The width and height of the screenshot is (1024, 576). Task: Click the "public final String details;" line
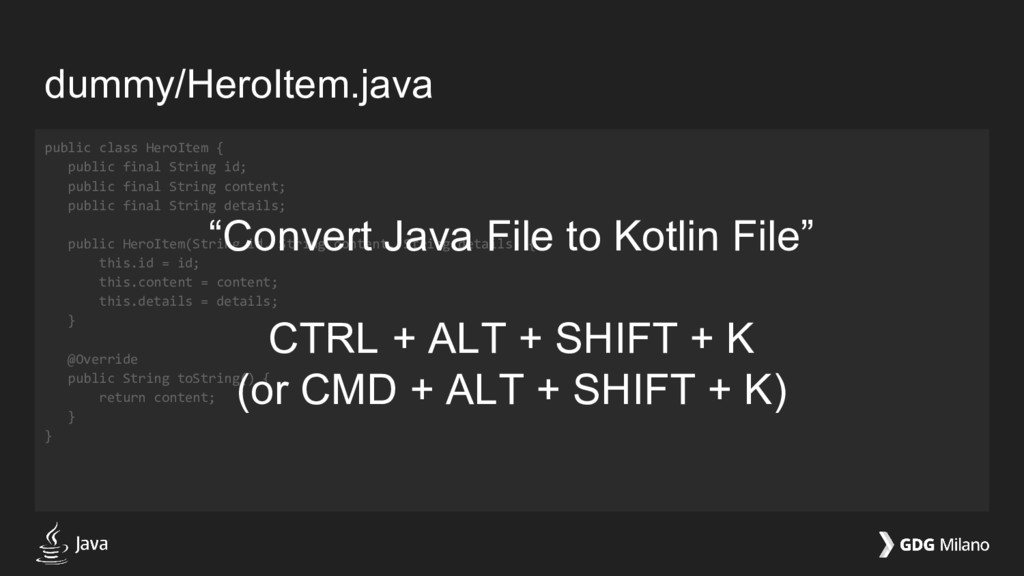pyautogui.click(x=176, y=206)
